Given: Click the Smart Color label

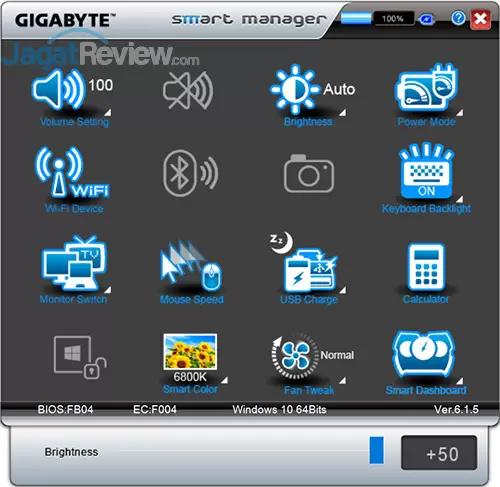Looking at the screenshot, I should [x=190, y=389].
